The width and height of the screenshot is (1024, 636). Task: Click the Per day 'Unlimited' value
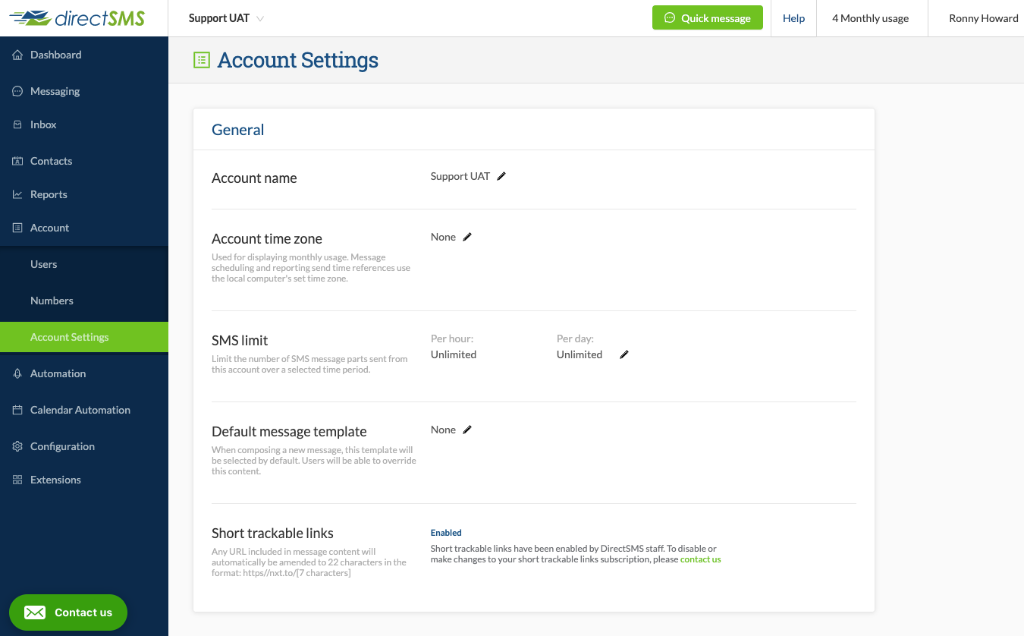point(579,355)
